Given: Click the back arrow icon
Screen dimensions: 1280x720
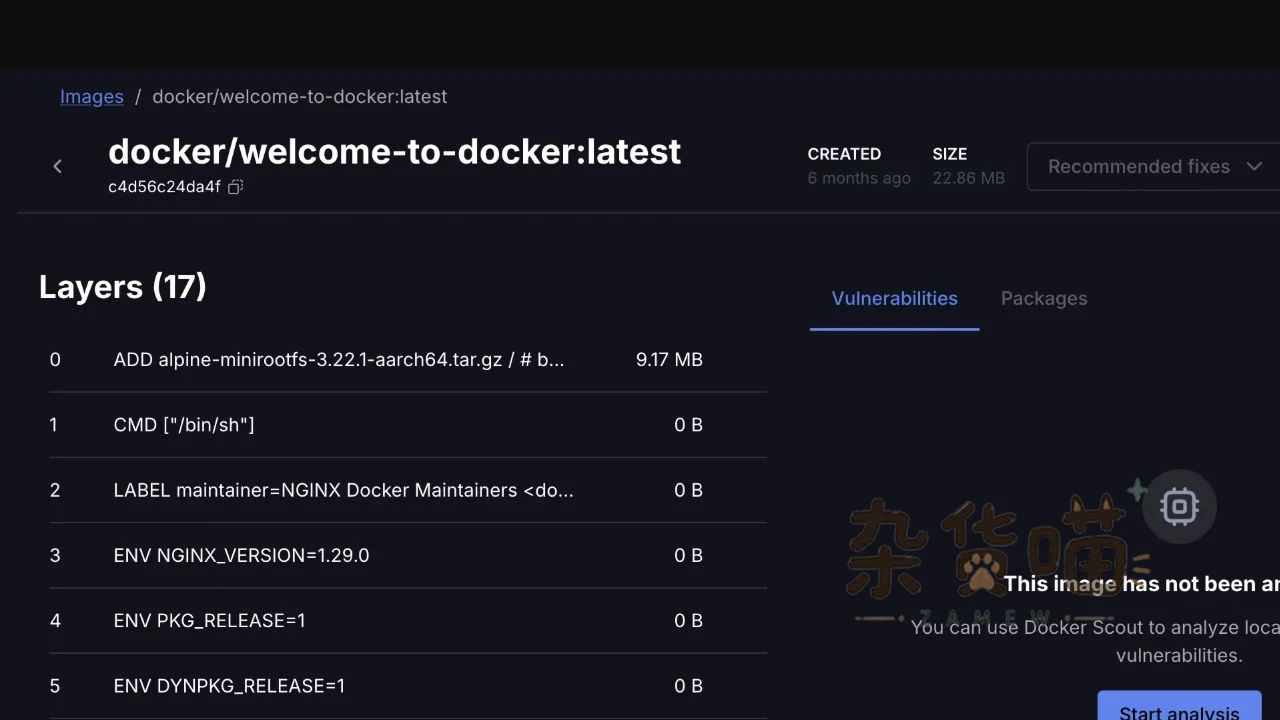Looking at the screenshot, I should point(57,166).
